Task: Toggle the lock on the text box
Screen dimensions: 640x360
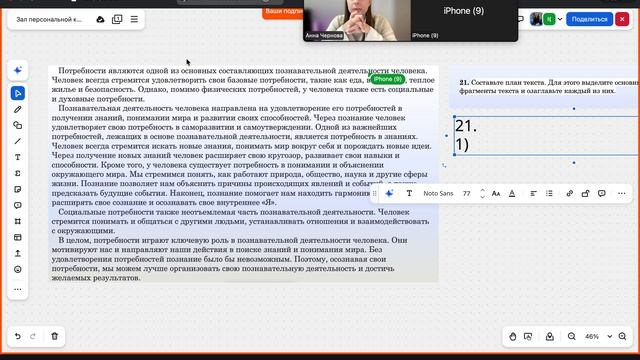Action: point(586,193)
